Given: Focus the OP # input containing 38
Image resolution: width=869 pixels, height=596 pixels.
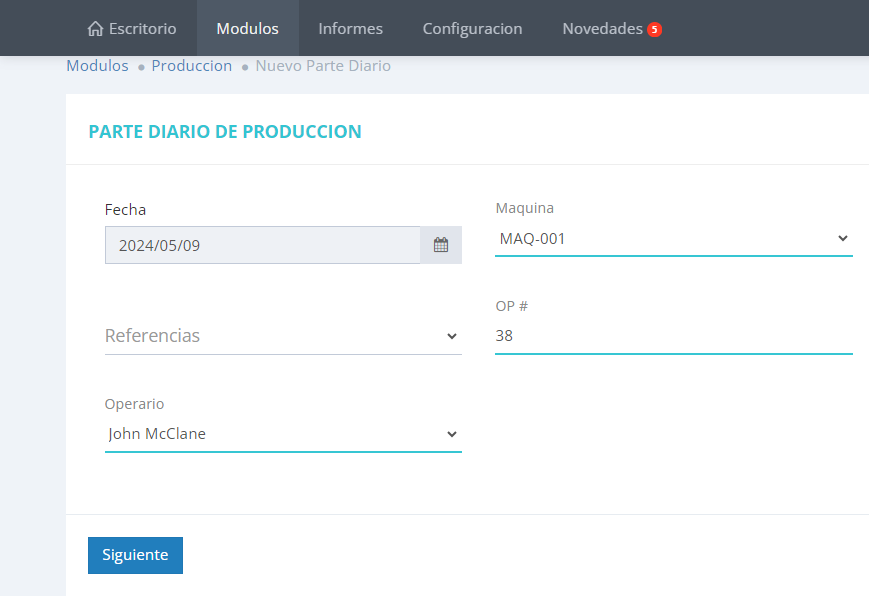Looking at the screenshot, I should tap(673, 336).
